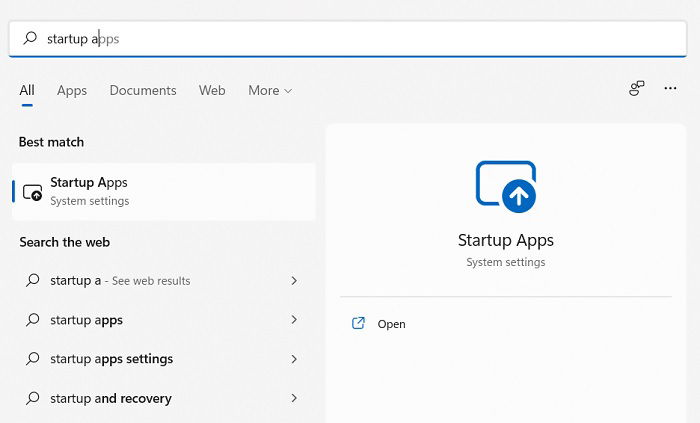
Task: Expand the 'startup a' web result chevron
Action: pos(294,281)
